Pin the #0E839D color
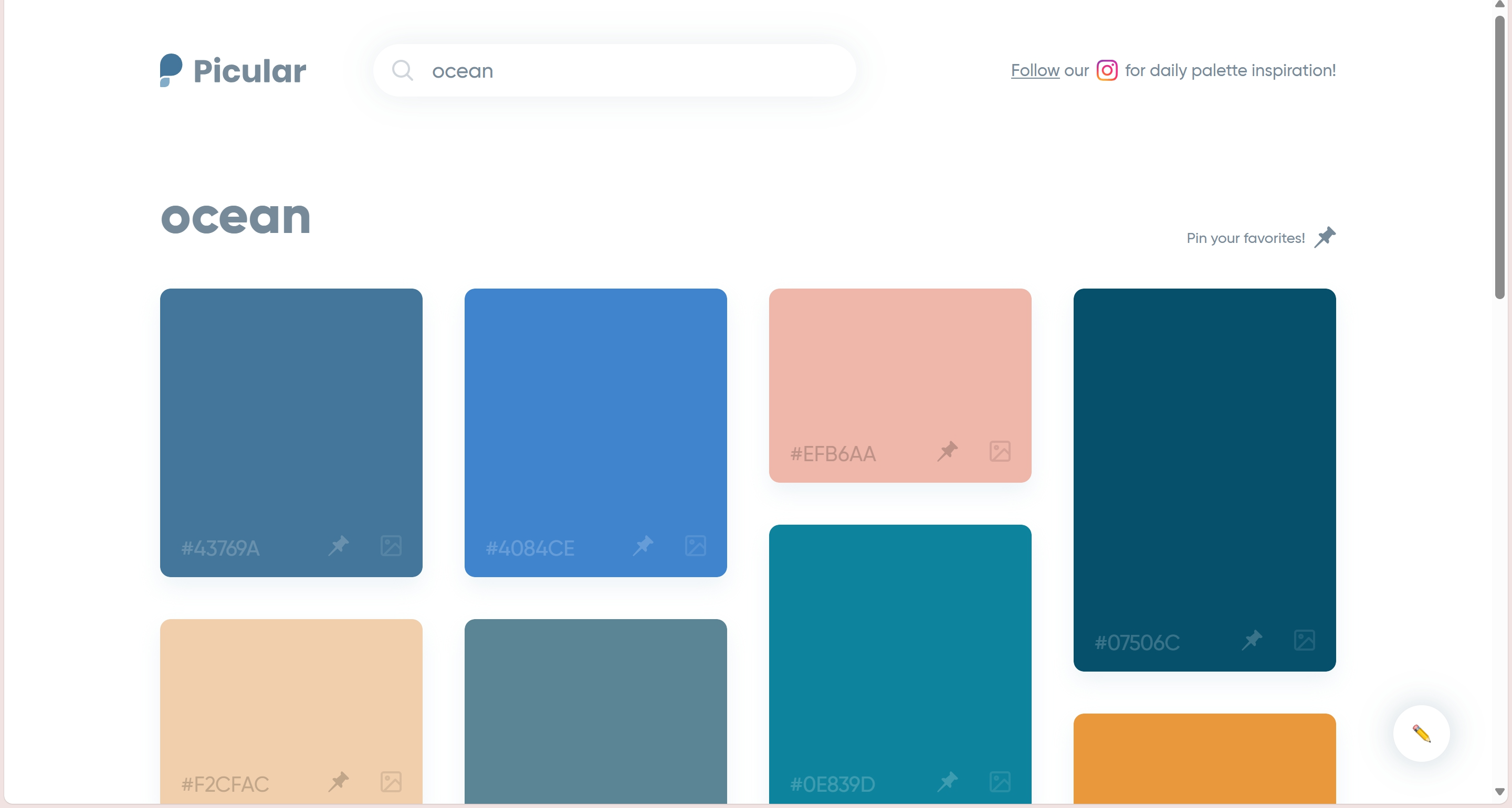 [947, 782]
